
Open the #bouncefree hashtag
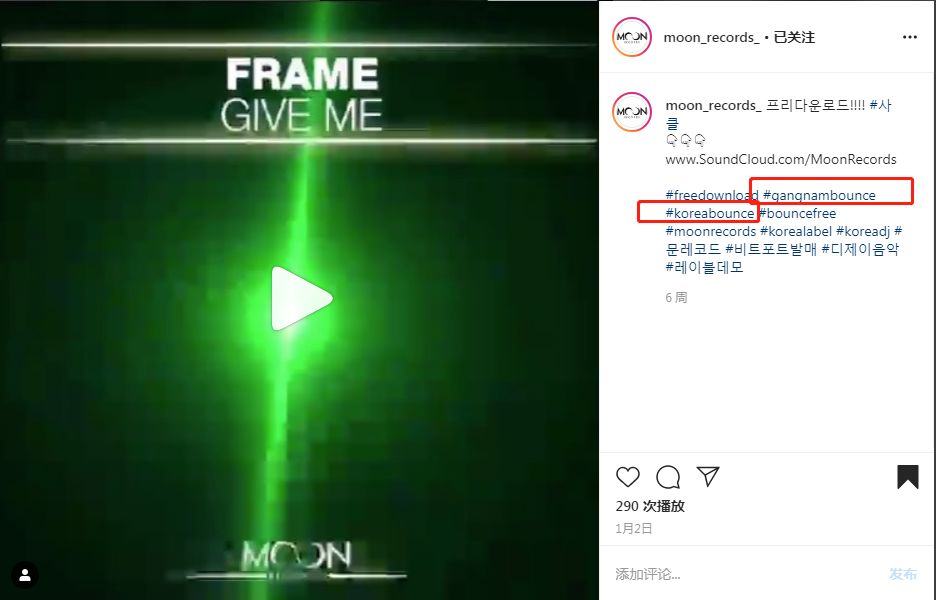pos(798,213)
